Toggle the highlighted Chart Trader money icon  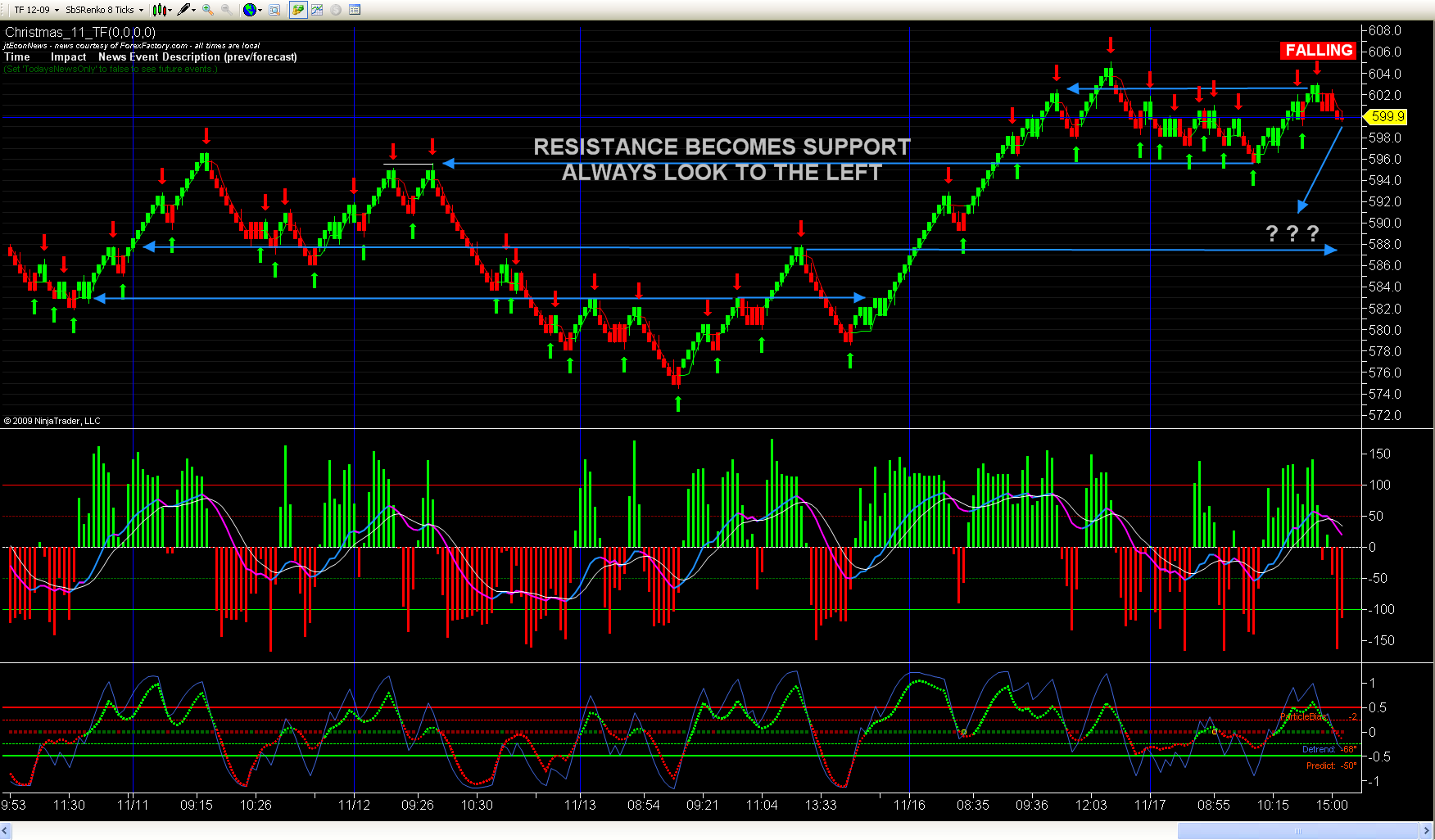298,10
